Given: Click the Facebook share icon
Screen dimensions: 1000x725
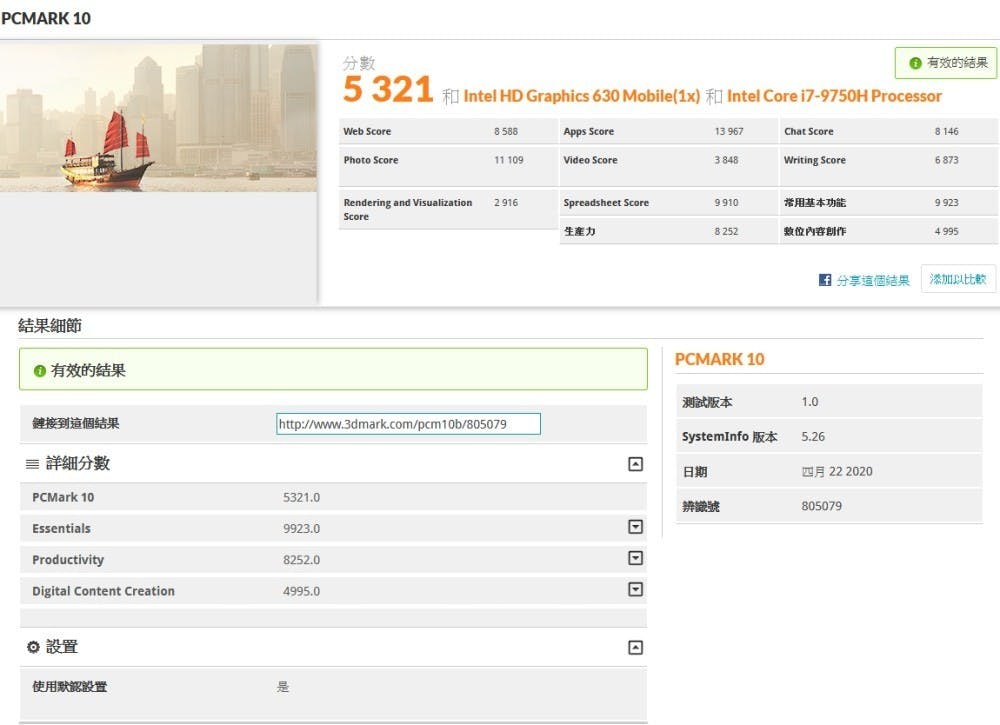Looking at the screenshot, I should click(825, 281).
